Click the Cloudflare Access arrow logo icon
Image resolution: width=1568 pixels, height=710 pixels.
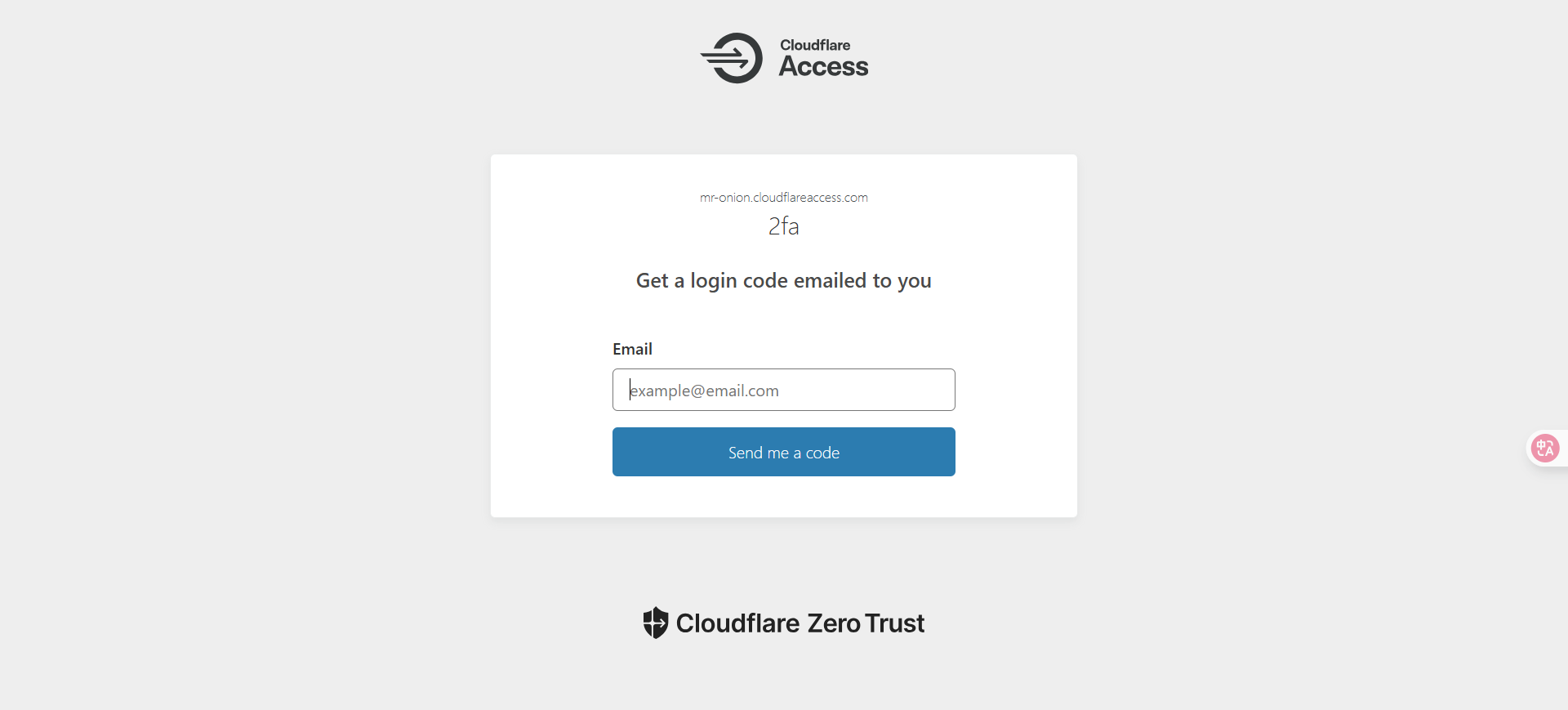pyautogui.click(x=733, y=58)
